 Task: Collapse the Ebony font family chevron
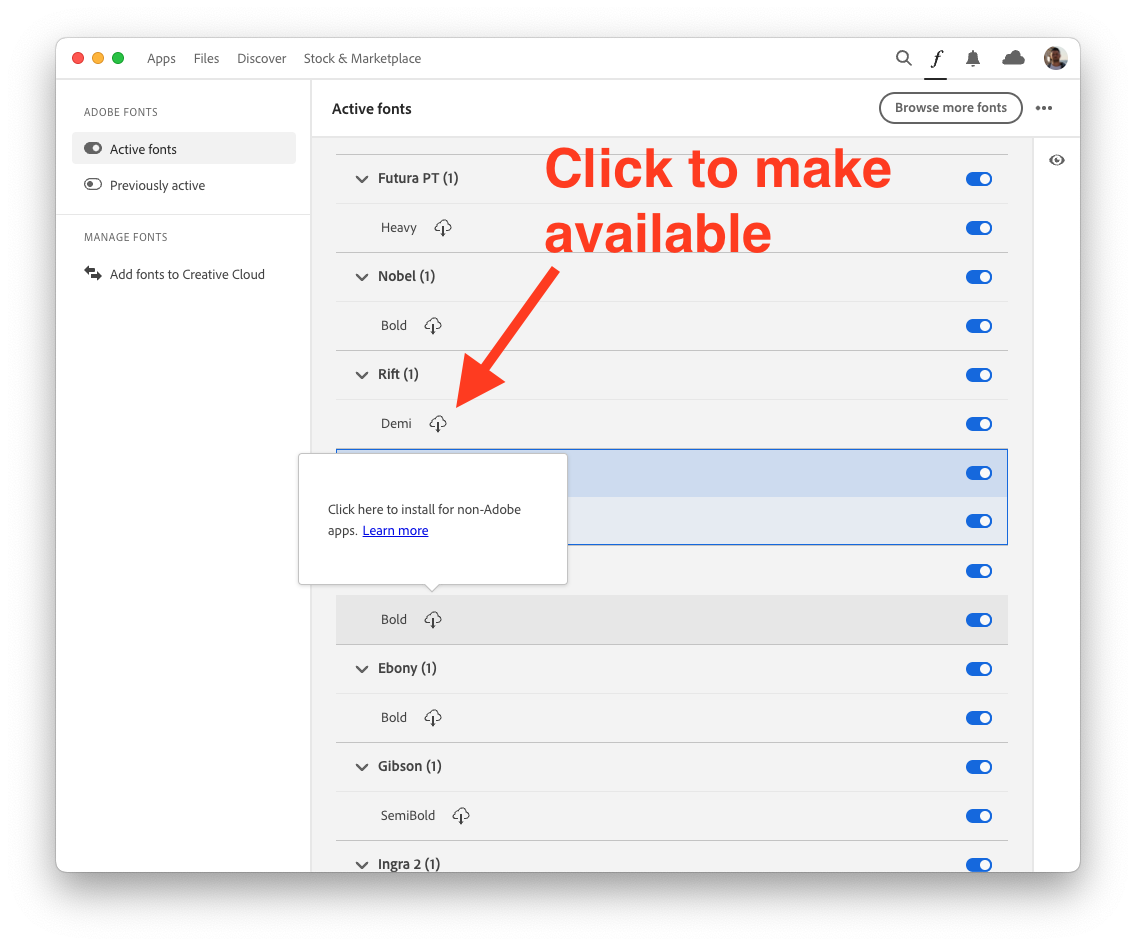pos(362,669)
